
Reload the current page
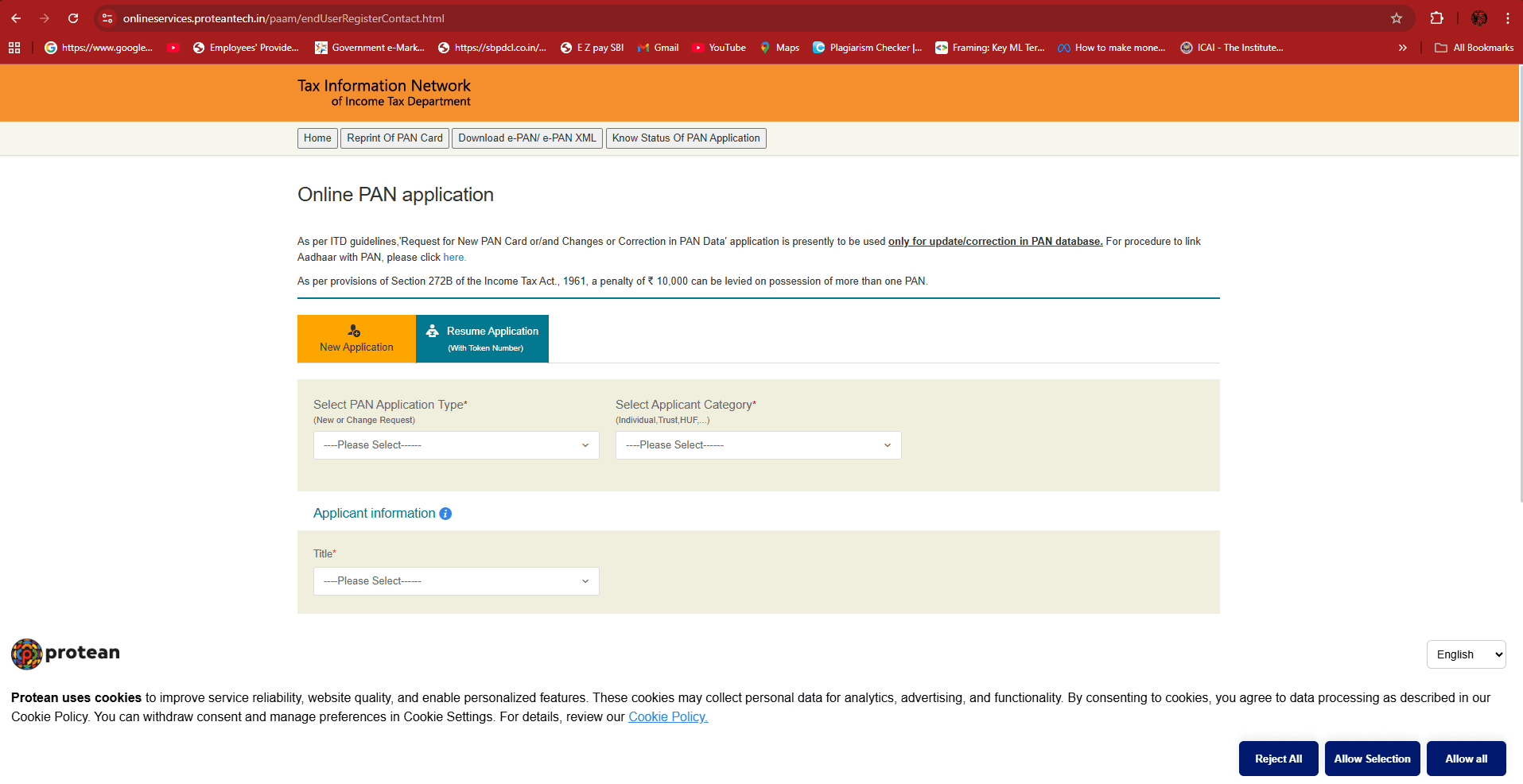click(x=73, y=17)
